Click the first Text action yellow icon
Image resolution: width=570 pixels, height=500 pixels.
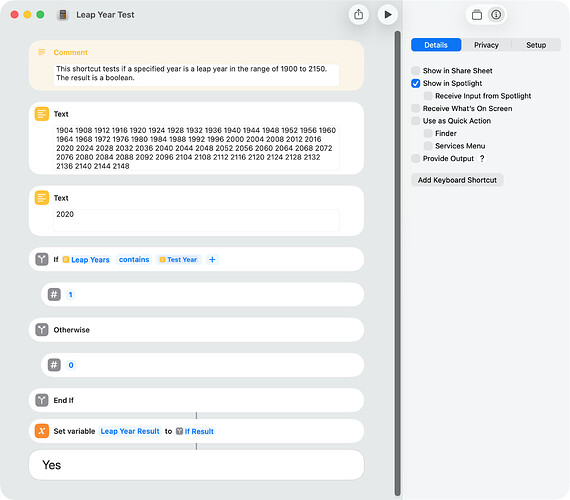pos(42,114)
